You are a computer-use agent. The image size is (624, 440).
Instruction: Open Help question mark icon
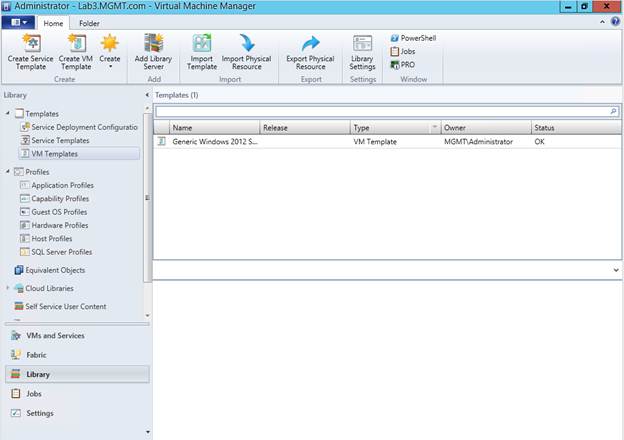click(615, 21)
